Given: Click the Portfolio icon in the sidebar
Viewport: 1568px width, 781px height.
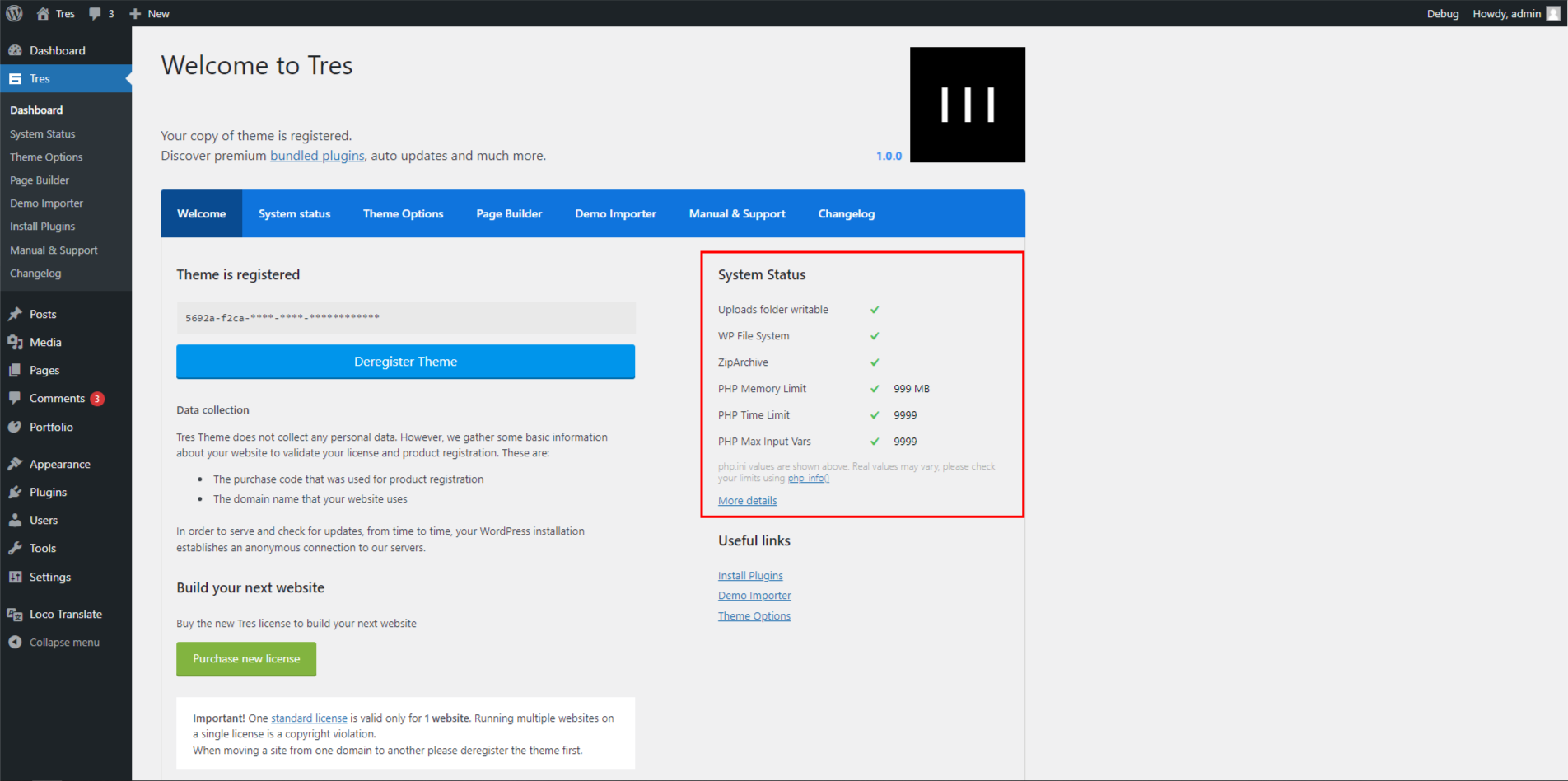Looking at the screenshot, I should point(15,427).
